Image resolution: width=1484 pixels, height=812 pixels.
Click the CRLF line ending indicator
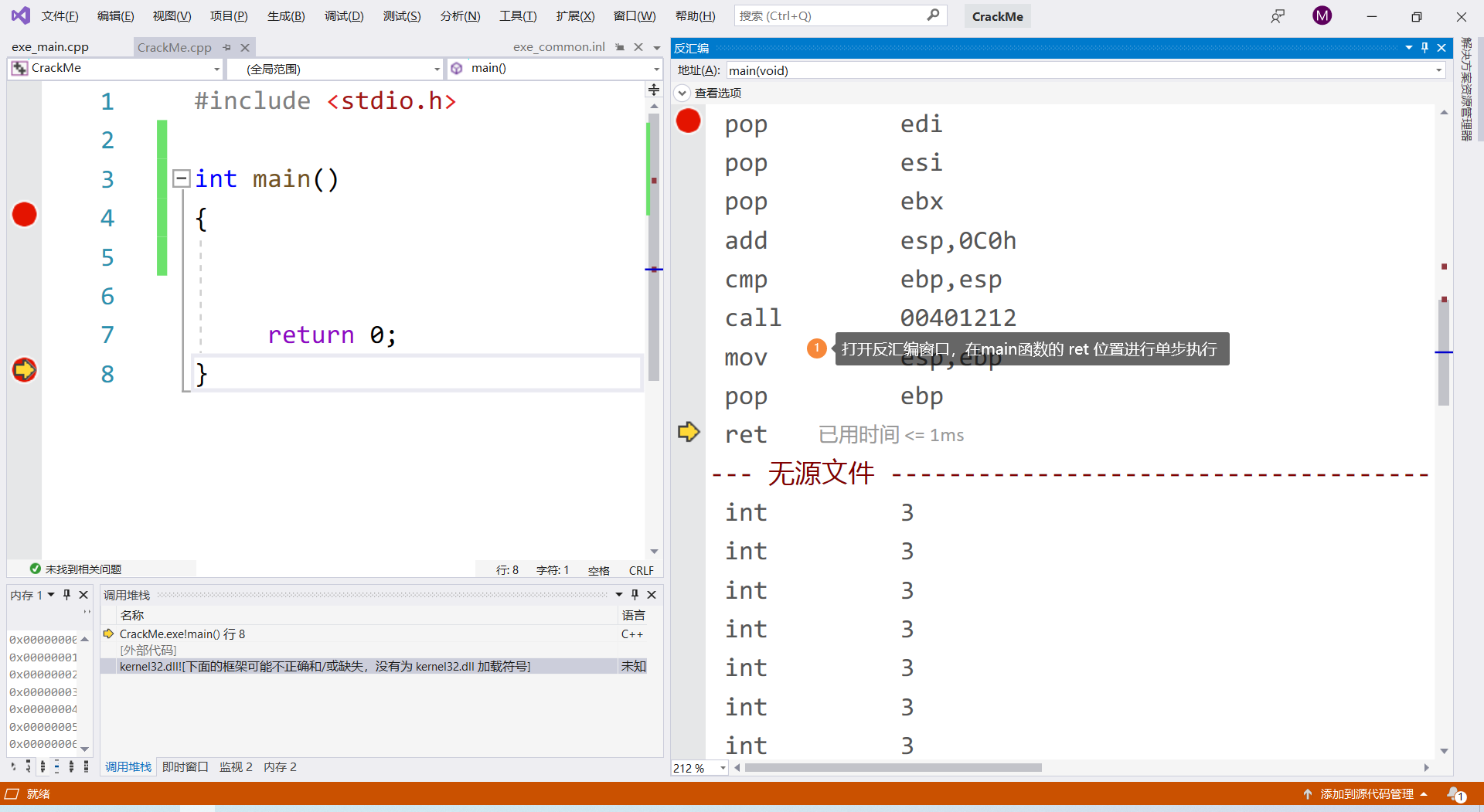642,570
